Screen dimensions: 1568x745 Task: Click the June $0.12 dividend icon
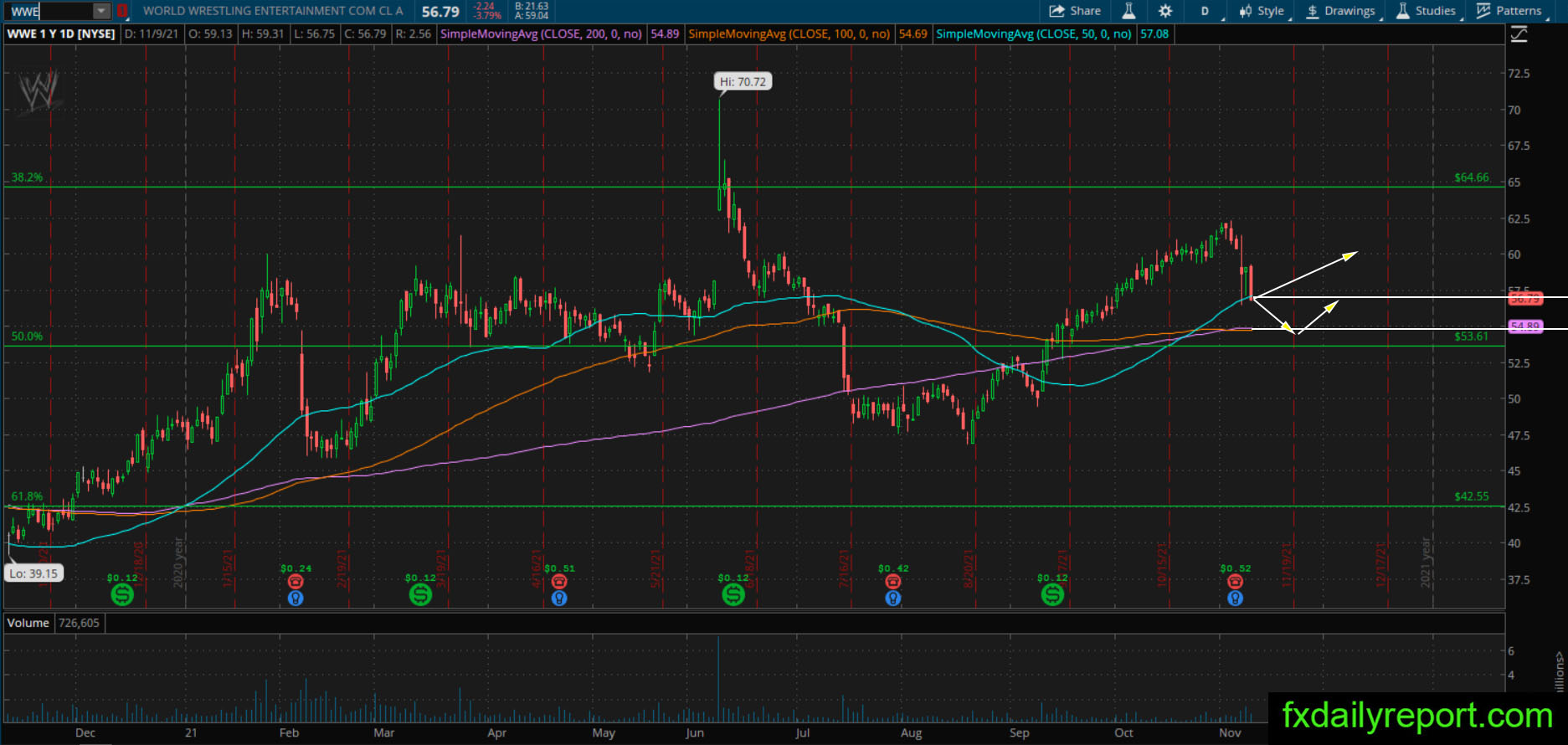[x=733, y=594]
